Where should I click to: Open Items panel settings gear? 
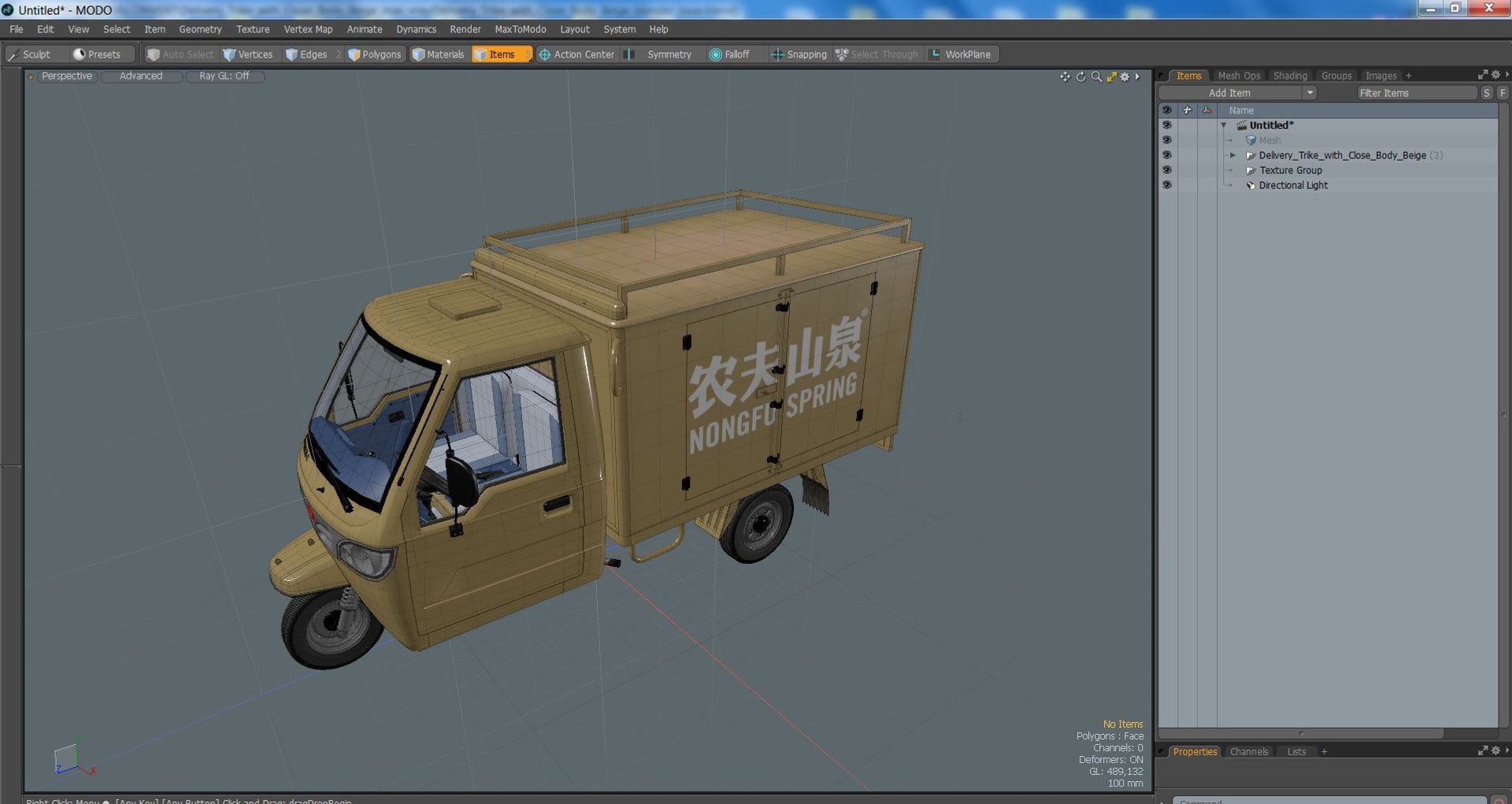pyautogui.click(x=1495, y=75)
